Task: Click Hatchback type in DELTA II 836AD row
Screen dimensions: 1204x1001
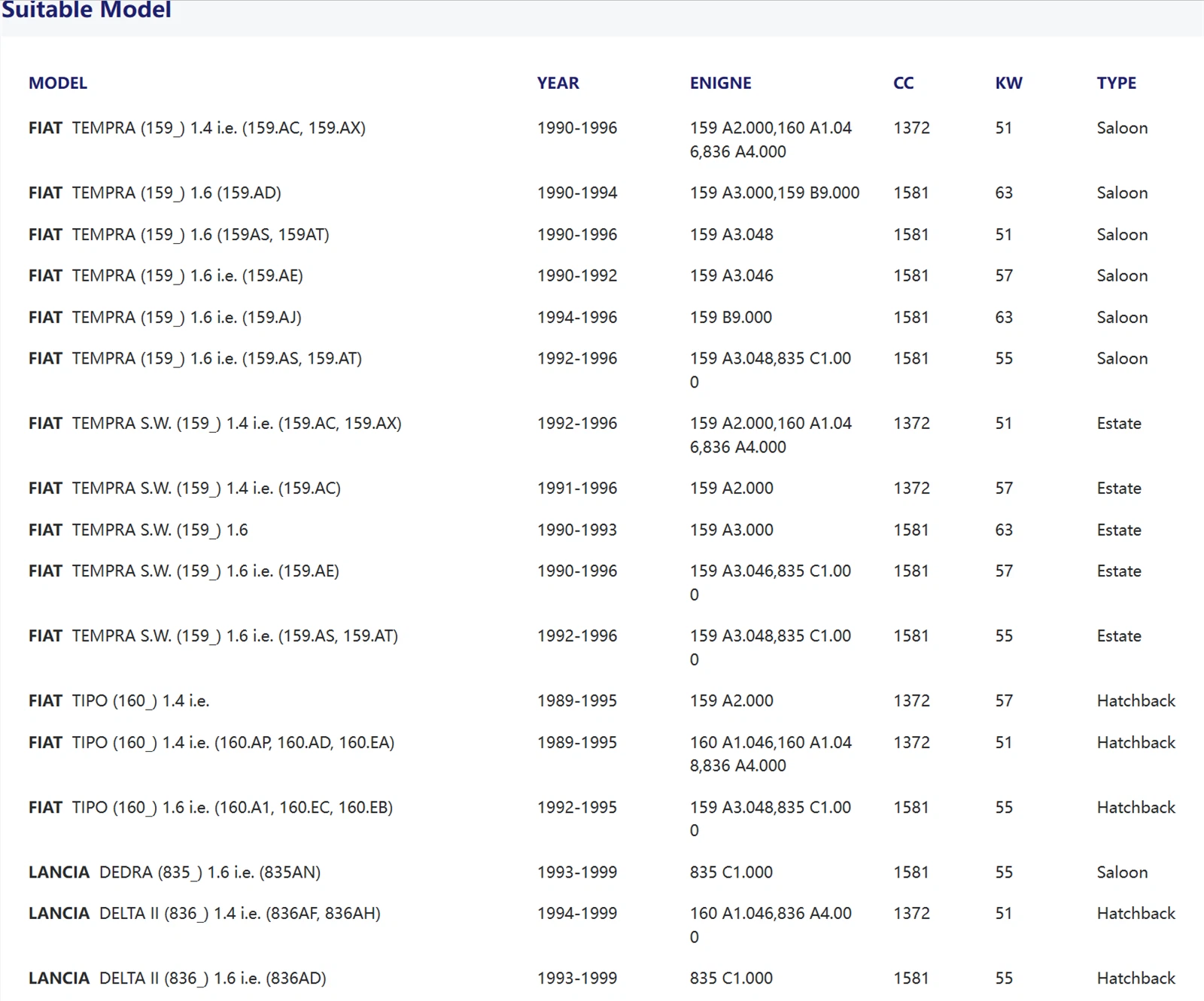Action: [1136, 978]
